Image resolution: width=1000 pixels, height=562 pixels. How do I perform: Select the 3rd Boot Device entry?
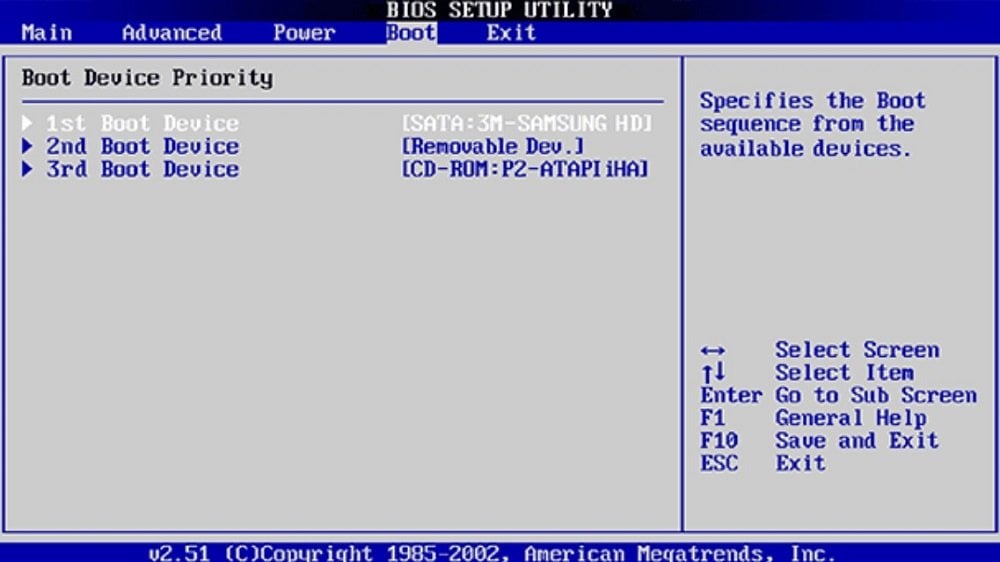pos(142,169)
